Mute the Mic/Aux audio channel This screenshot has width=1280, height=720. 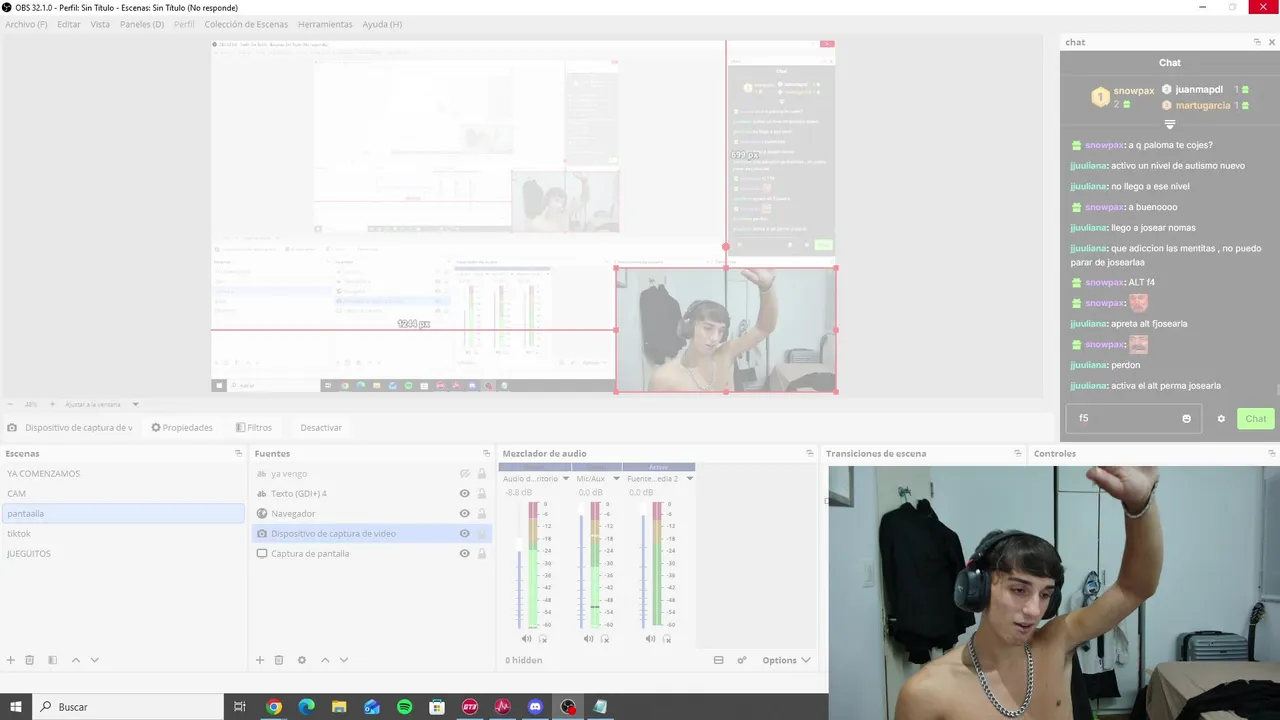coord(588,638)
